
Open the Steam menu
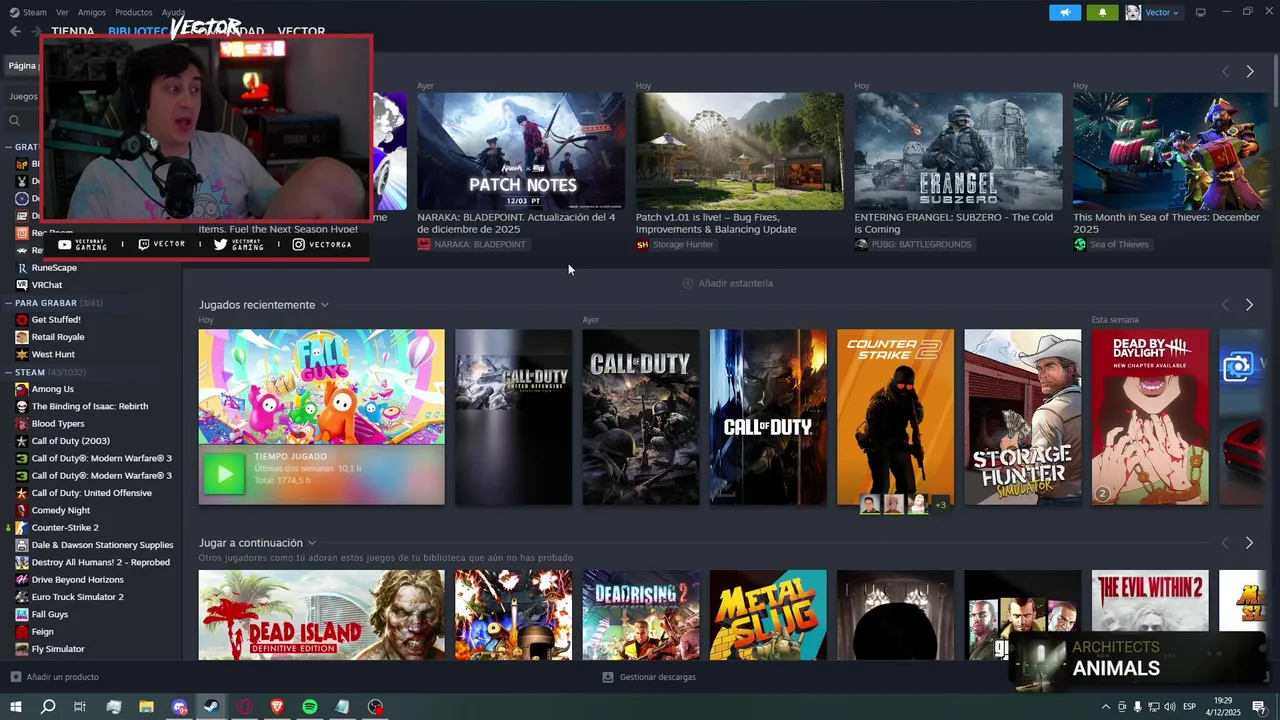pyautogui.click(x=35, y=12)
